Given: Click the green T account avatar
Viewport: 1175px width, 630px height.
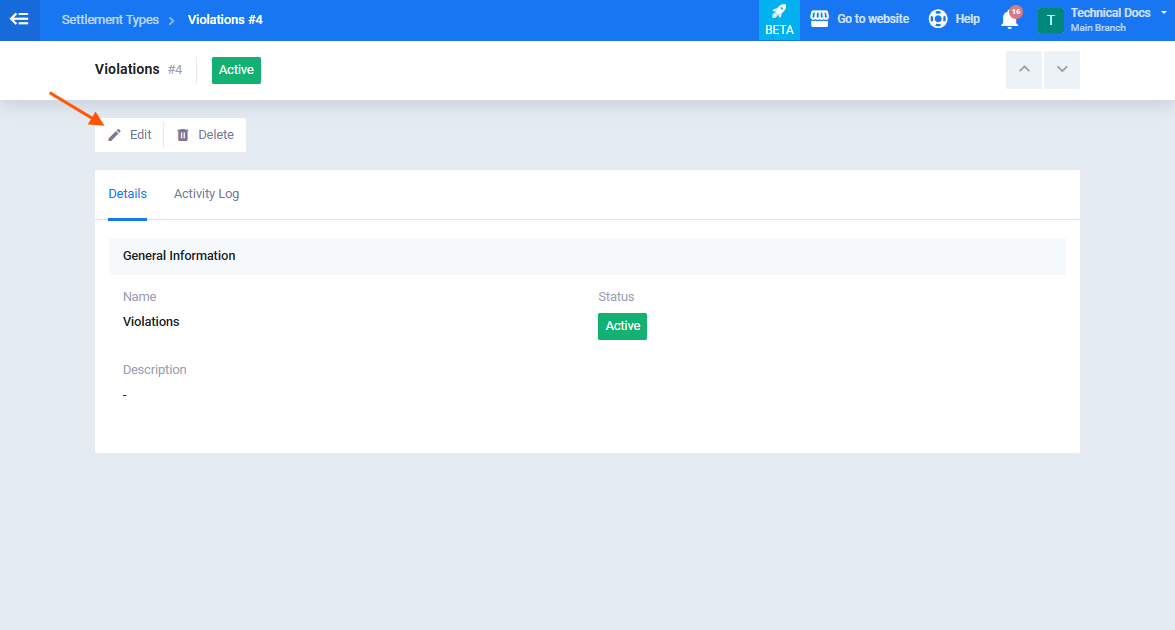Looking at the screenshot, I should (x=1051, y=20).
